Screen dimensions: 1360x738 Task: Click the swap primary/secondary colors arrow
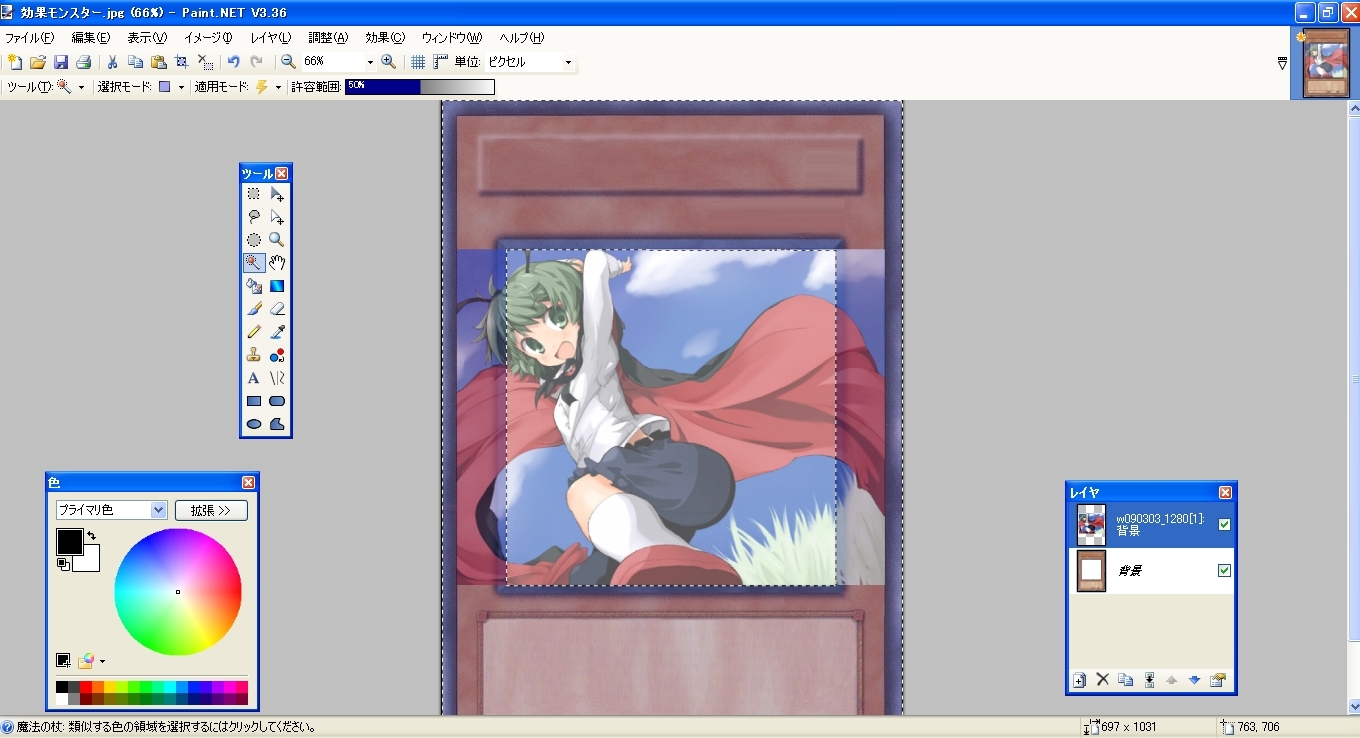tap(92, 537)
